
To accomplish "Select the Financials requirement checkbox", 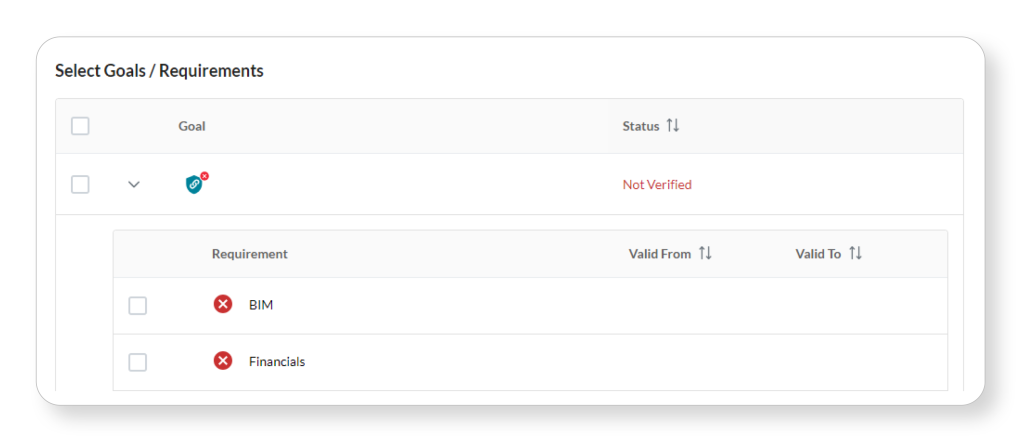I will click(138, 362).
